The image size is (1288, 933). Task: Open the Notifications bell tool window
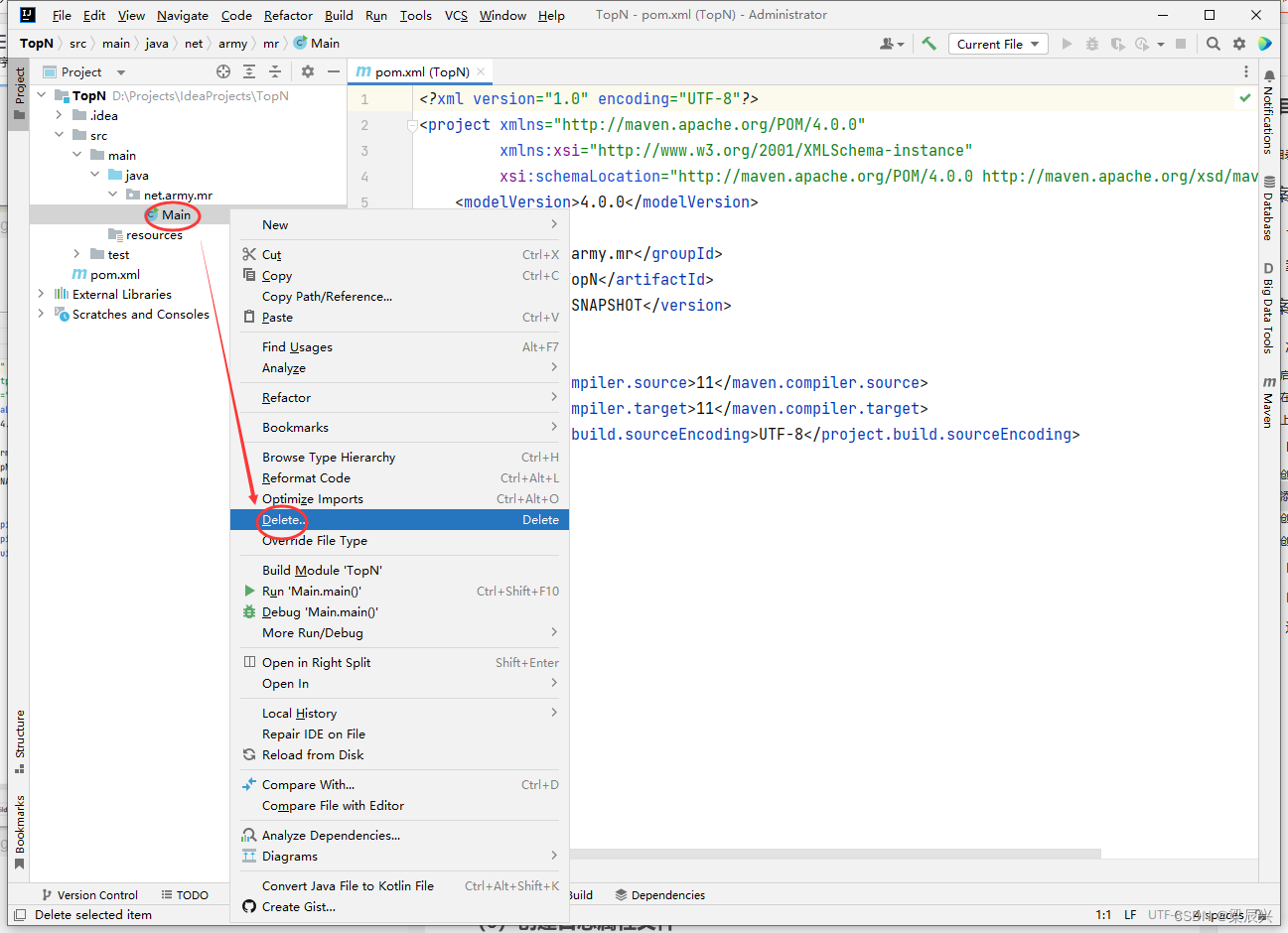point(1268,111)
